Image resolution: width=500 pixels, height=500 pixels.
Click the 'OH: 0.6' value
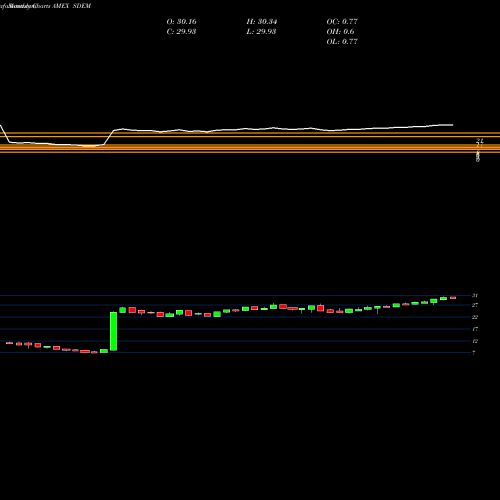pyautogui.click(x=340, y=32)
